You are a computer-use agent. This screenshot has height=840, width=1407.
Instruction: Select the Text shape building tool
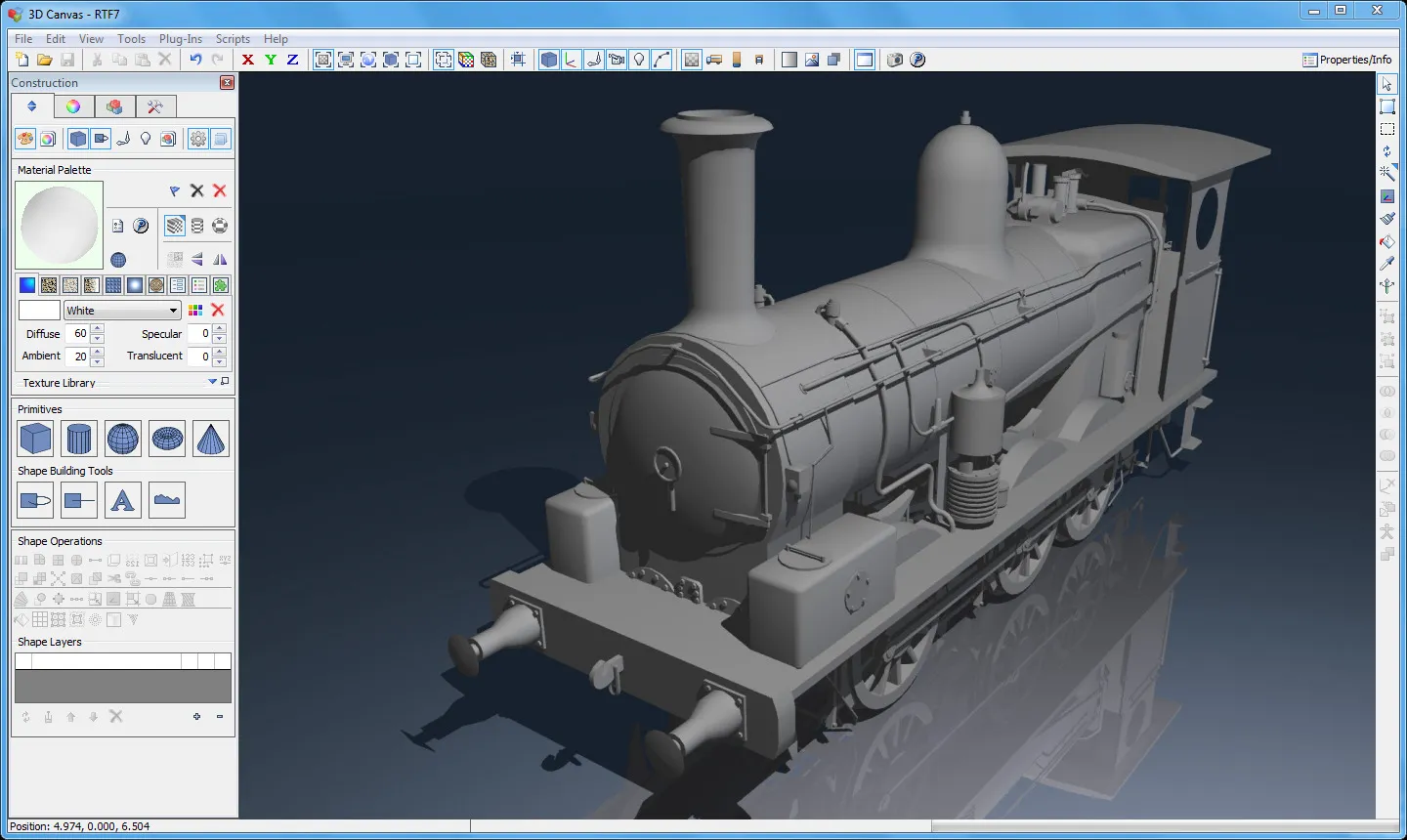tap(122, 499)
